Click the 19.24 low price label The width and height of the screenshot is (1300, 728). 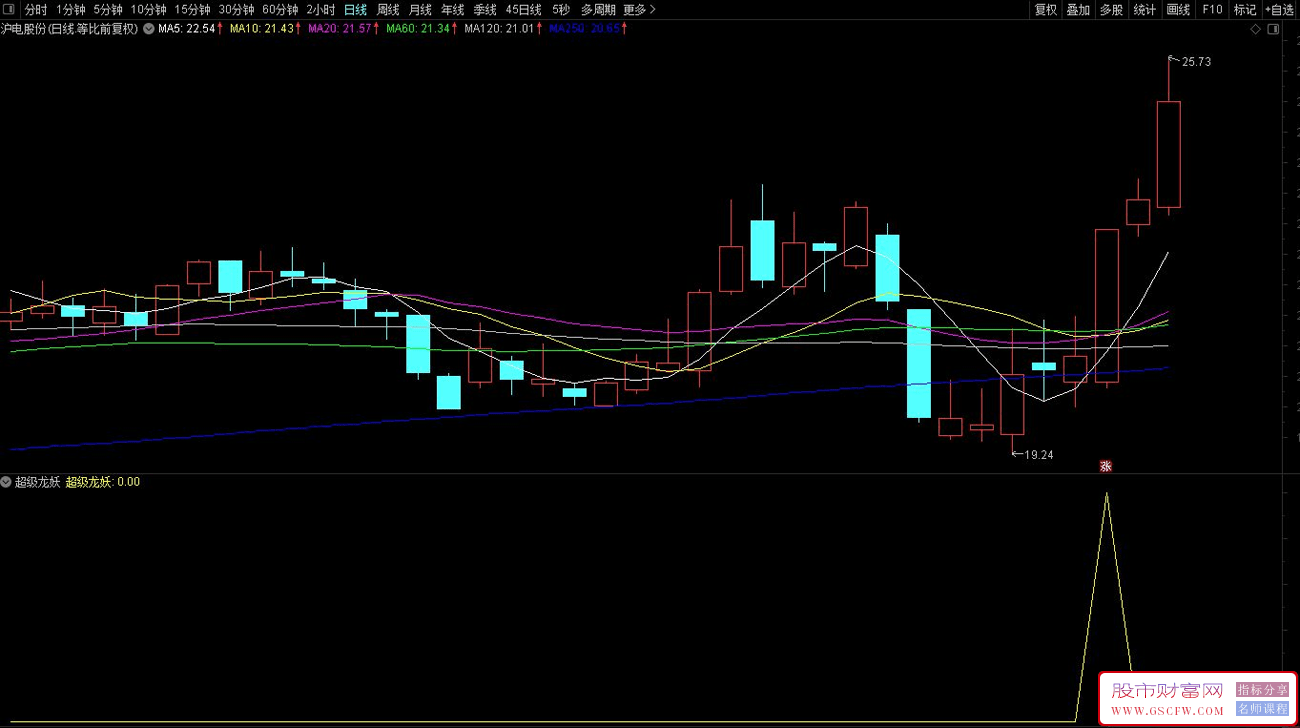click(x=1039, y=455)
